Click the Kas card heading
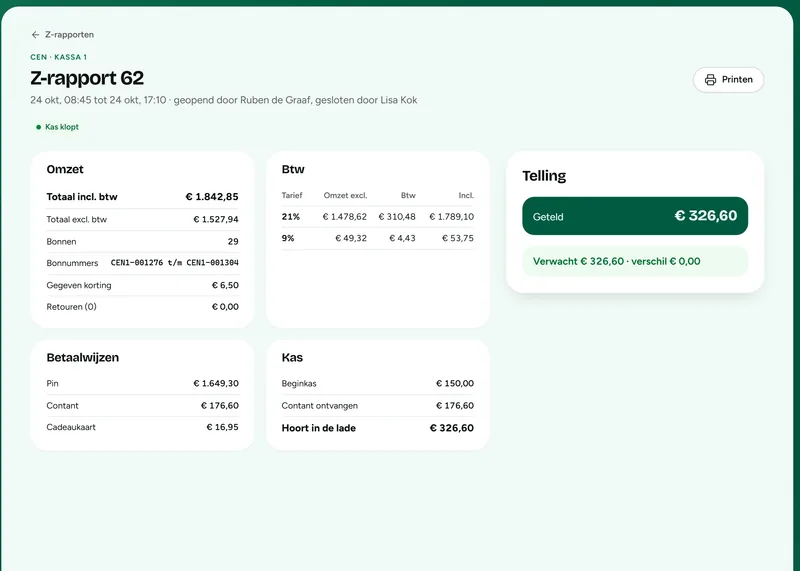Image resolution: width=800 pixels, height=571 pixels. 292,358
